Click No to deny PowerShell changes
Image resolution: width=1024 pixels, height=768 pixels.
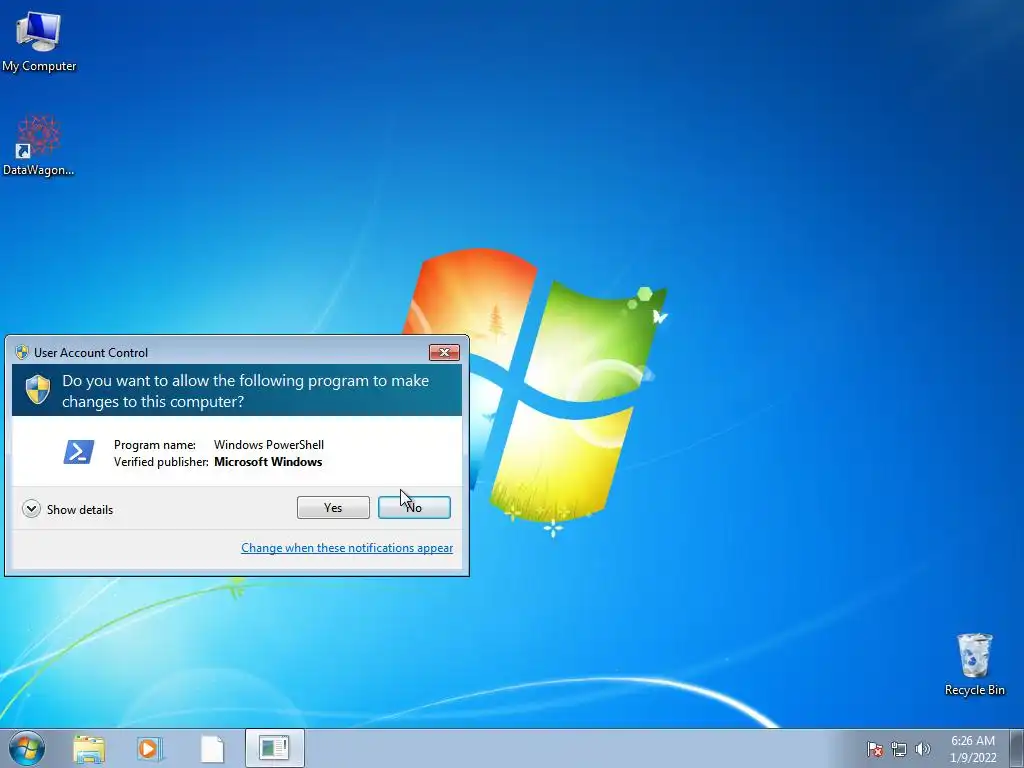[x=414, y=507]
